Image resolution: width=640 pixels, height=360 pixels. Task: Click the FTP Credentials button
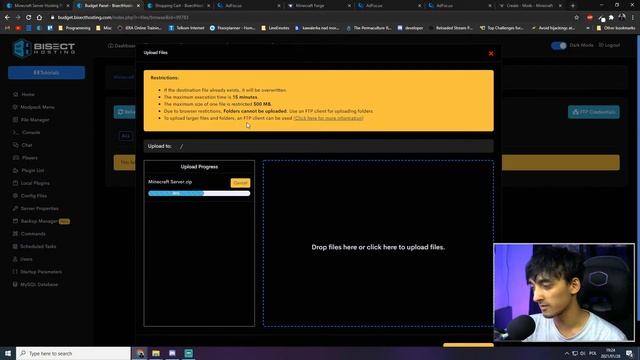pos(593,112)
